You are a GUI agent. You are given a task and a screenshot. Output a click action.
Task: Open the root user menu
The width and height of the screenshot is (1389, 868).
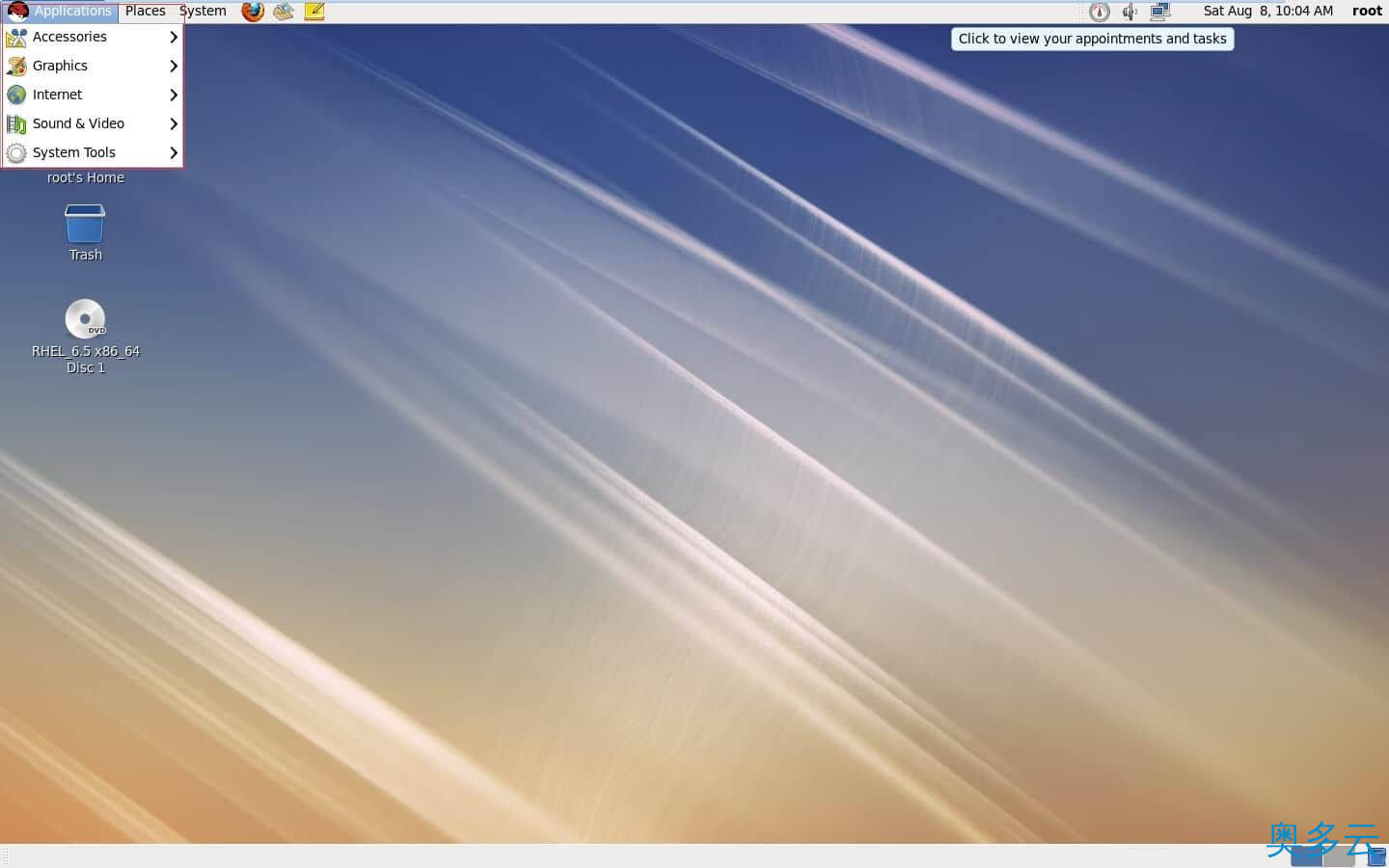click(x=1367, y=12)
